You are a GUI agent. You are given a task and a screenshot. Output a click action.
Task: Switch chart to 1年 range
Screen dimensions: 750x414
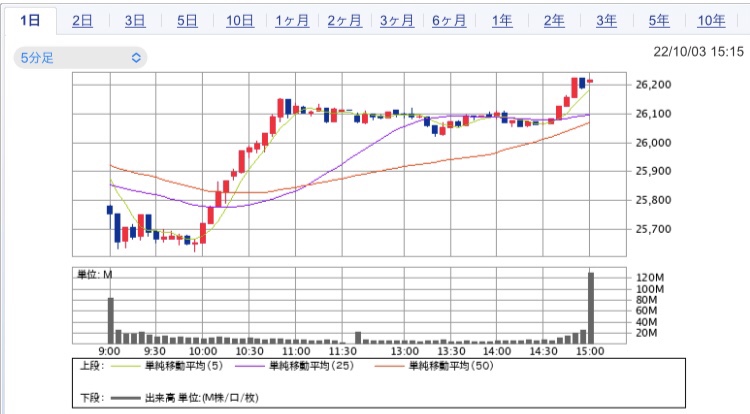point(501,21)
